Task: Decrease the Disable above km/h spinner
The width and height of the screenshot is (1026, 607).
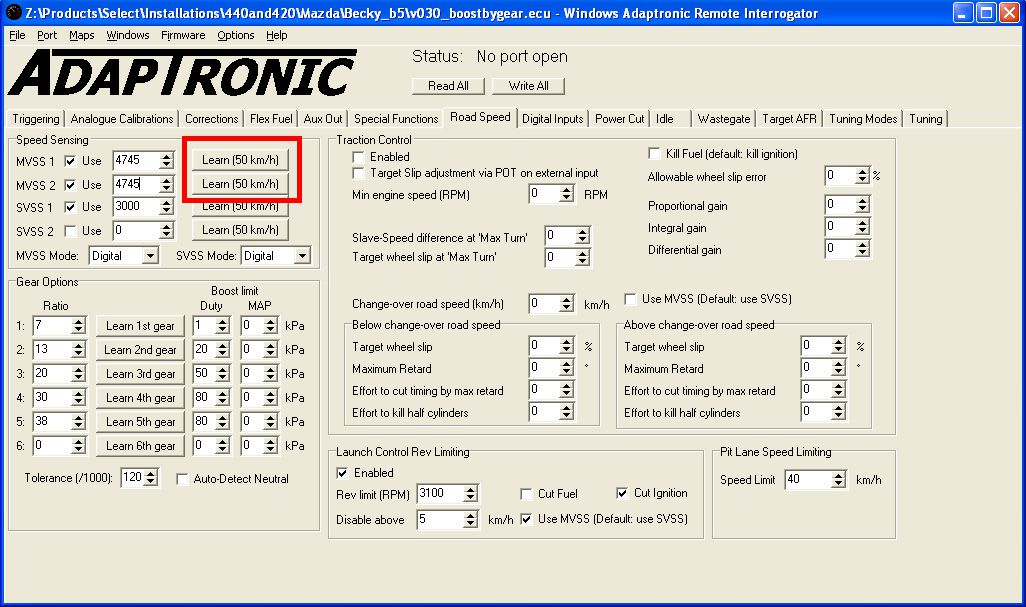Action: click(x=470, y=525)
